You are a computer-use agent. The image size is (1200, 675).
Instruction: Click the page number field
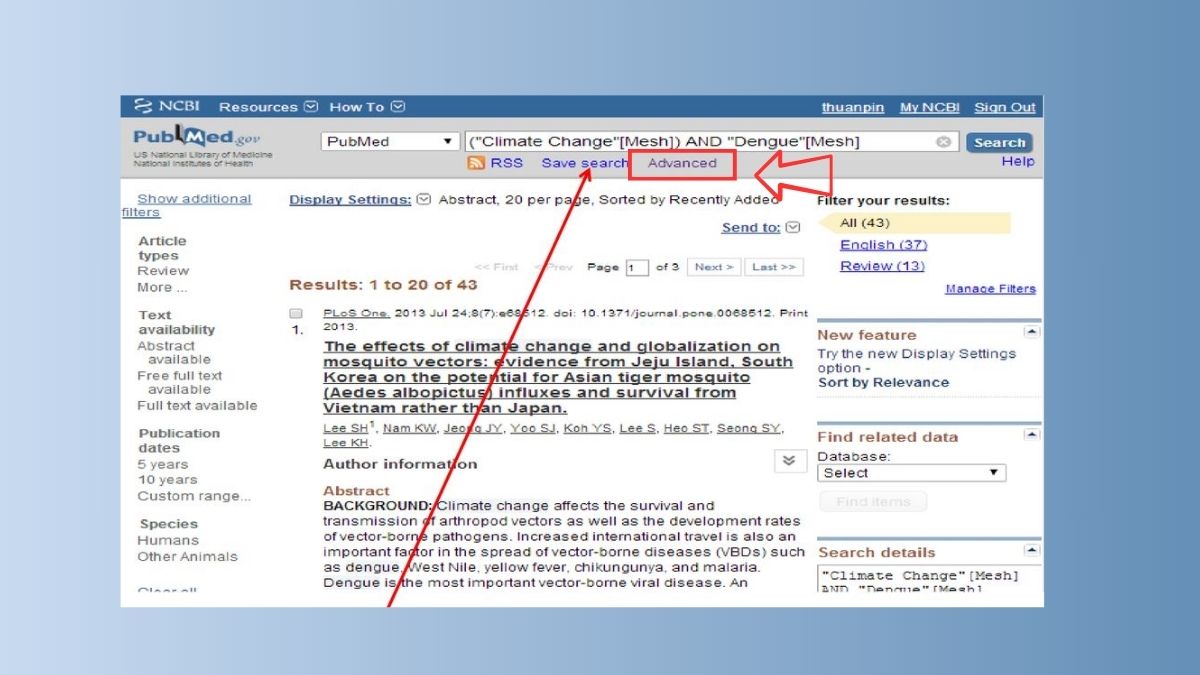[637, 268]
